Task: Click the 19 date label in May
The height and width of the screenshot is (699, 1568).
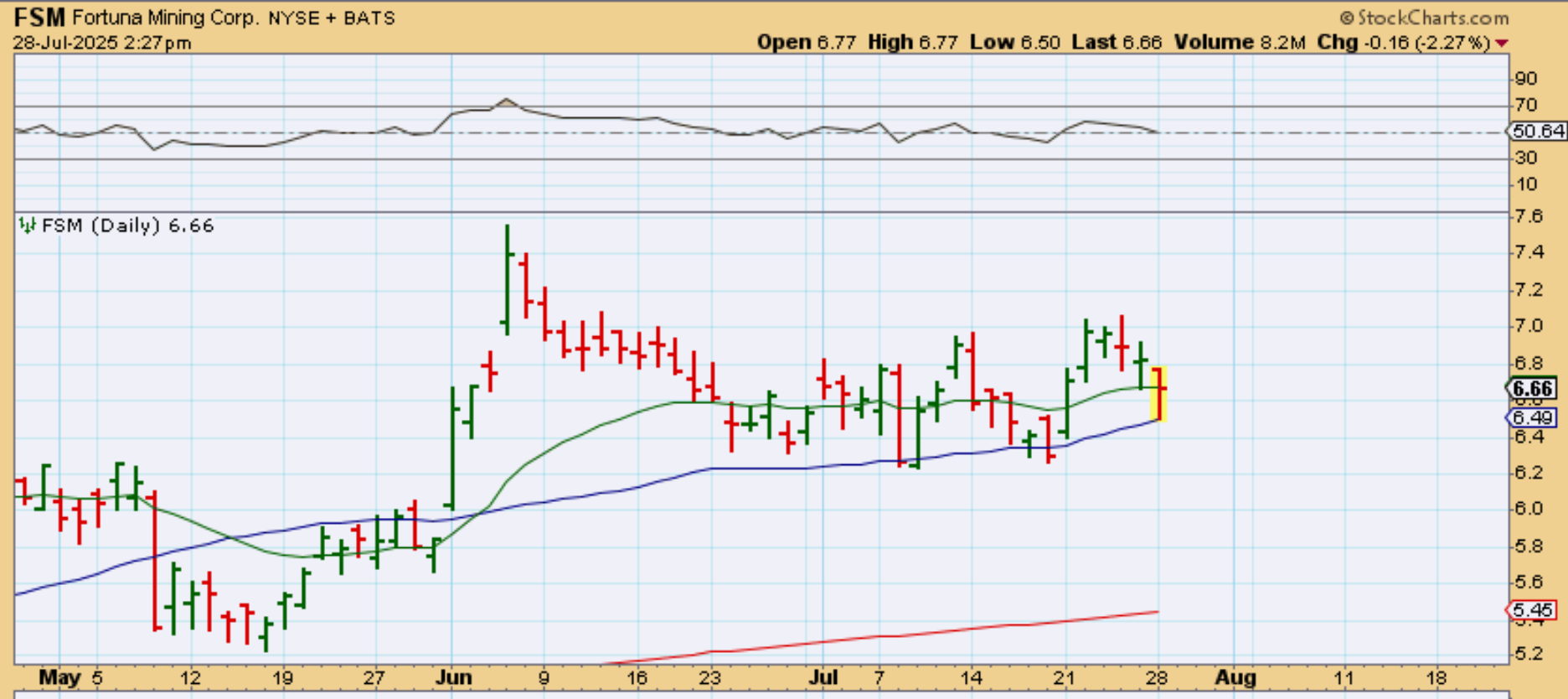Action: pyautogui.click(x=282, y=678)
